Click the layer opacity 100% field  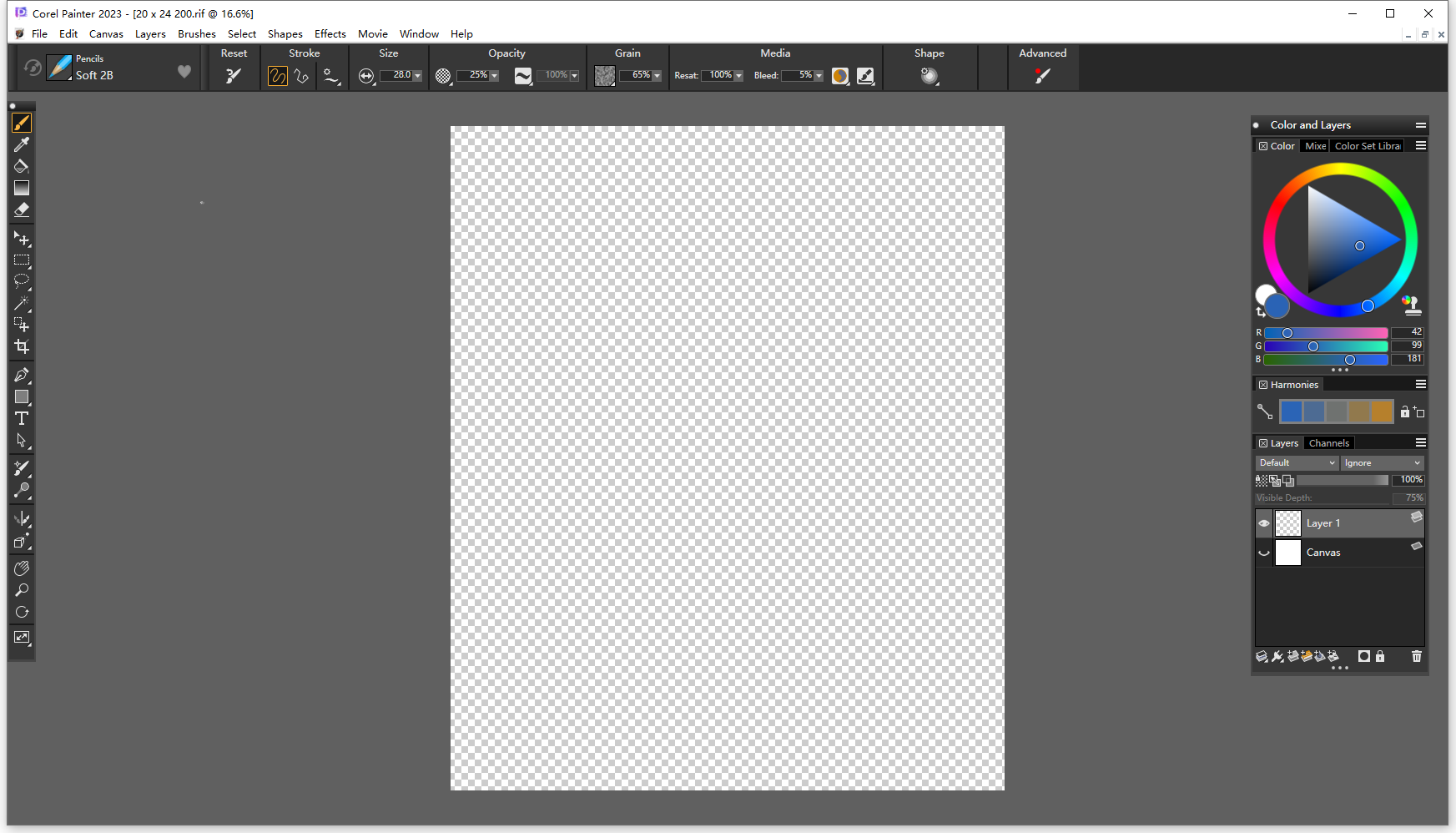(x=1408, y=480)
